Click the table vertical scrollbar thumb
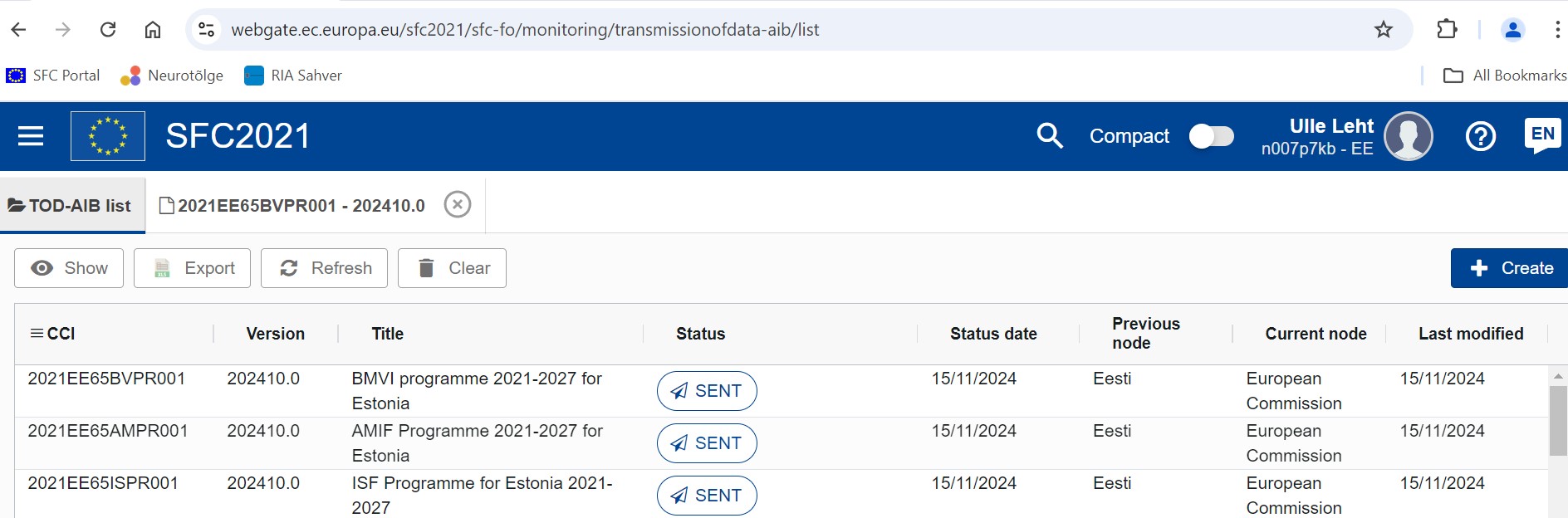Image resolution: width=1568 pixels, height=518 pixels. click(x=1558, y=421)
